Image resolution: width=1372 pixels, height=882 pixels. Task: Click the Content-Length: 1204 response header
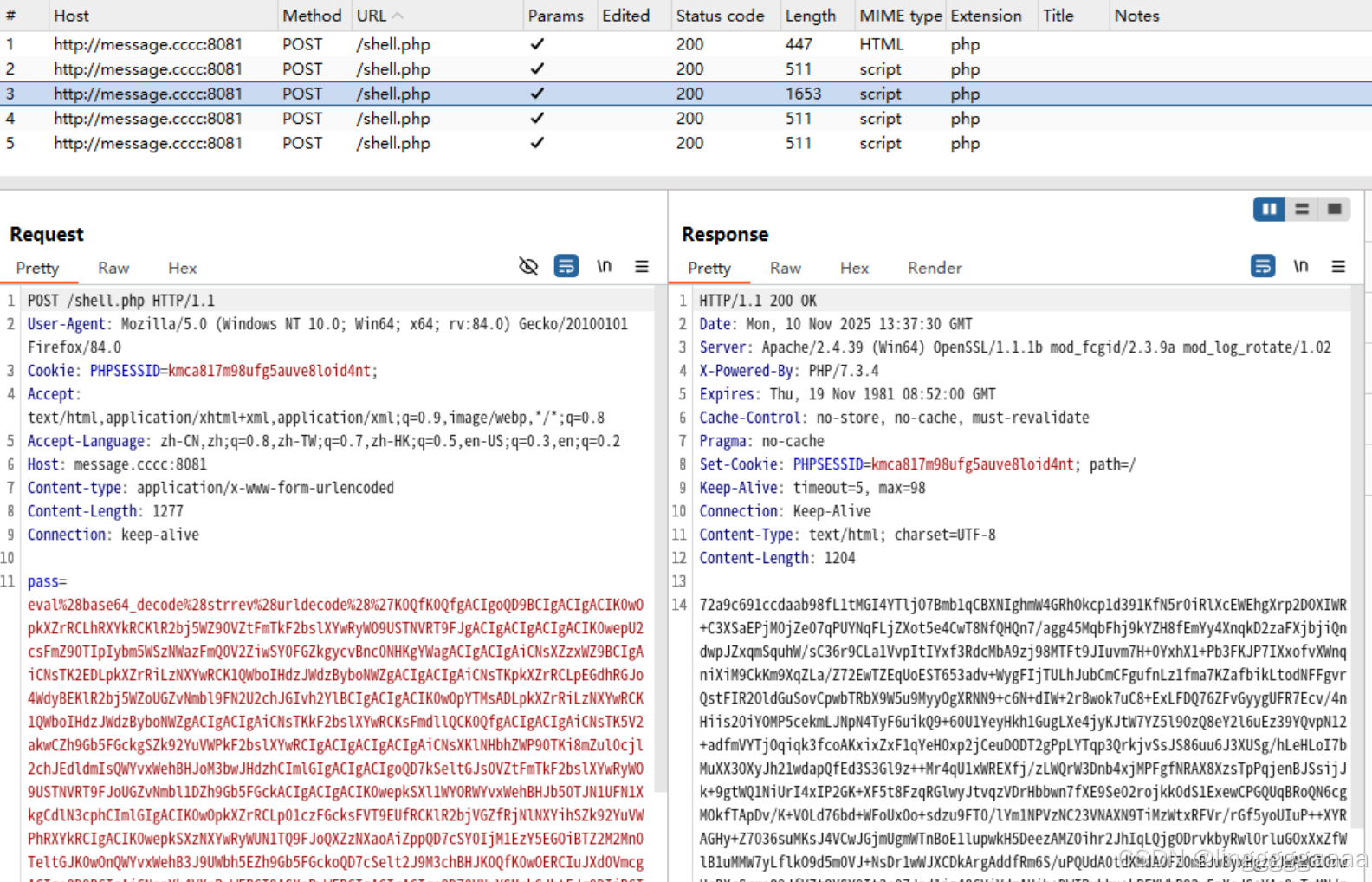tap(777, 558)
